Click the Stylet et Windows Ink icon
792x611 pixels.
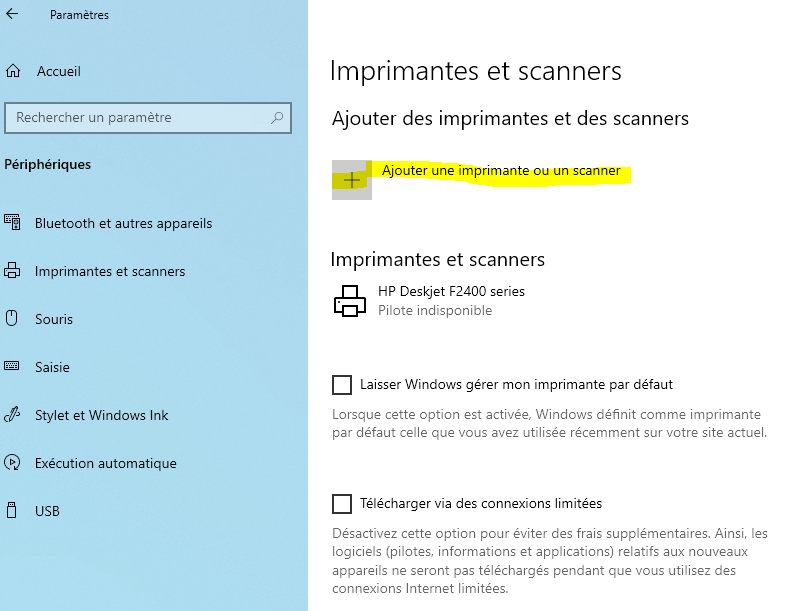(x=12, y=415)
